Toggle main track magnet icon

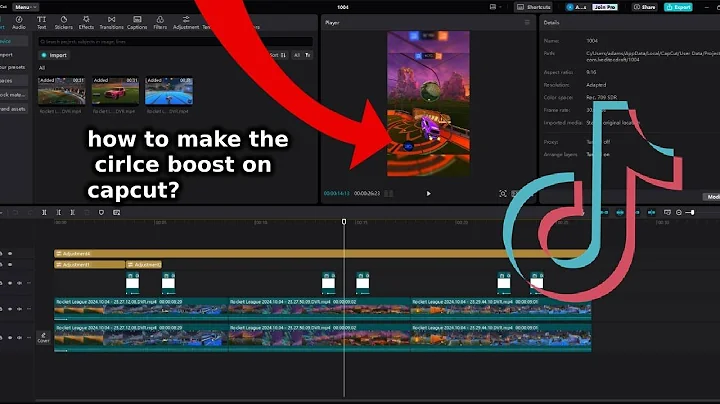coord(605,213)
